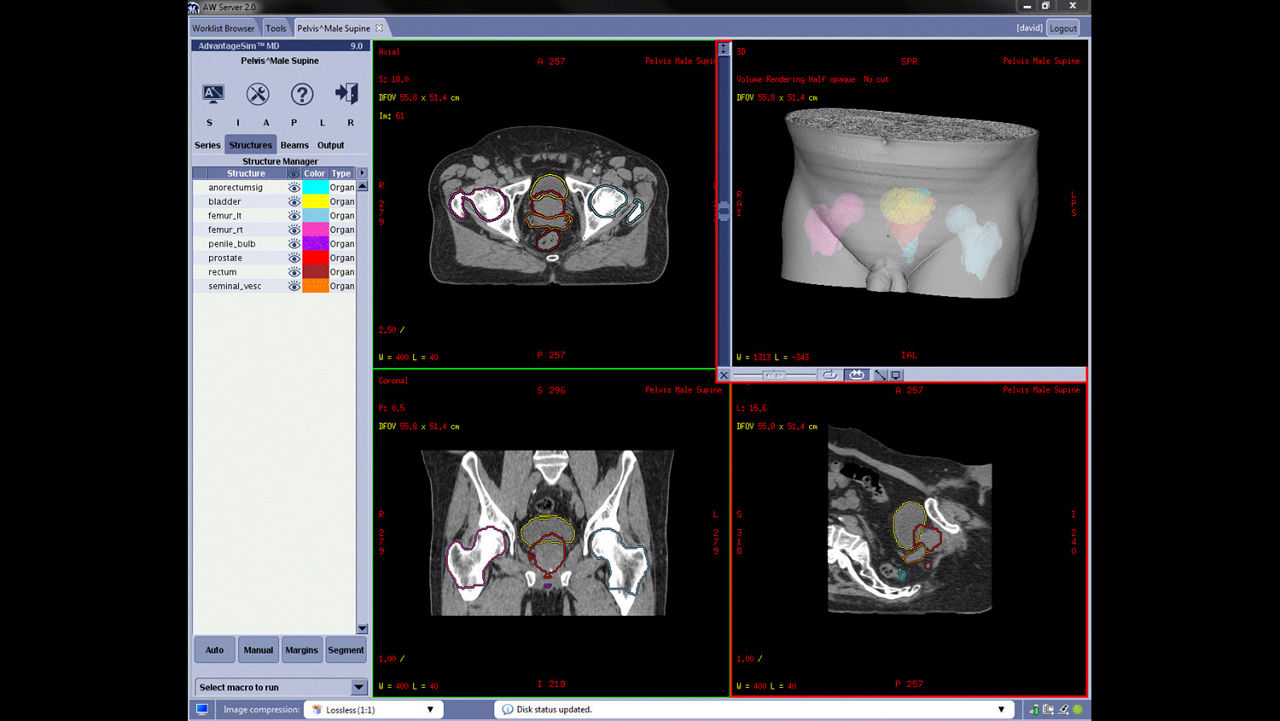
Task: Toggle visibility of penile_bulb structure
Action: click(x=294, y=243)
